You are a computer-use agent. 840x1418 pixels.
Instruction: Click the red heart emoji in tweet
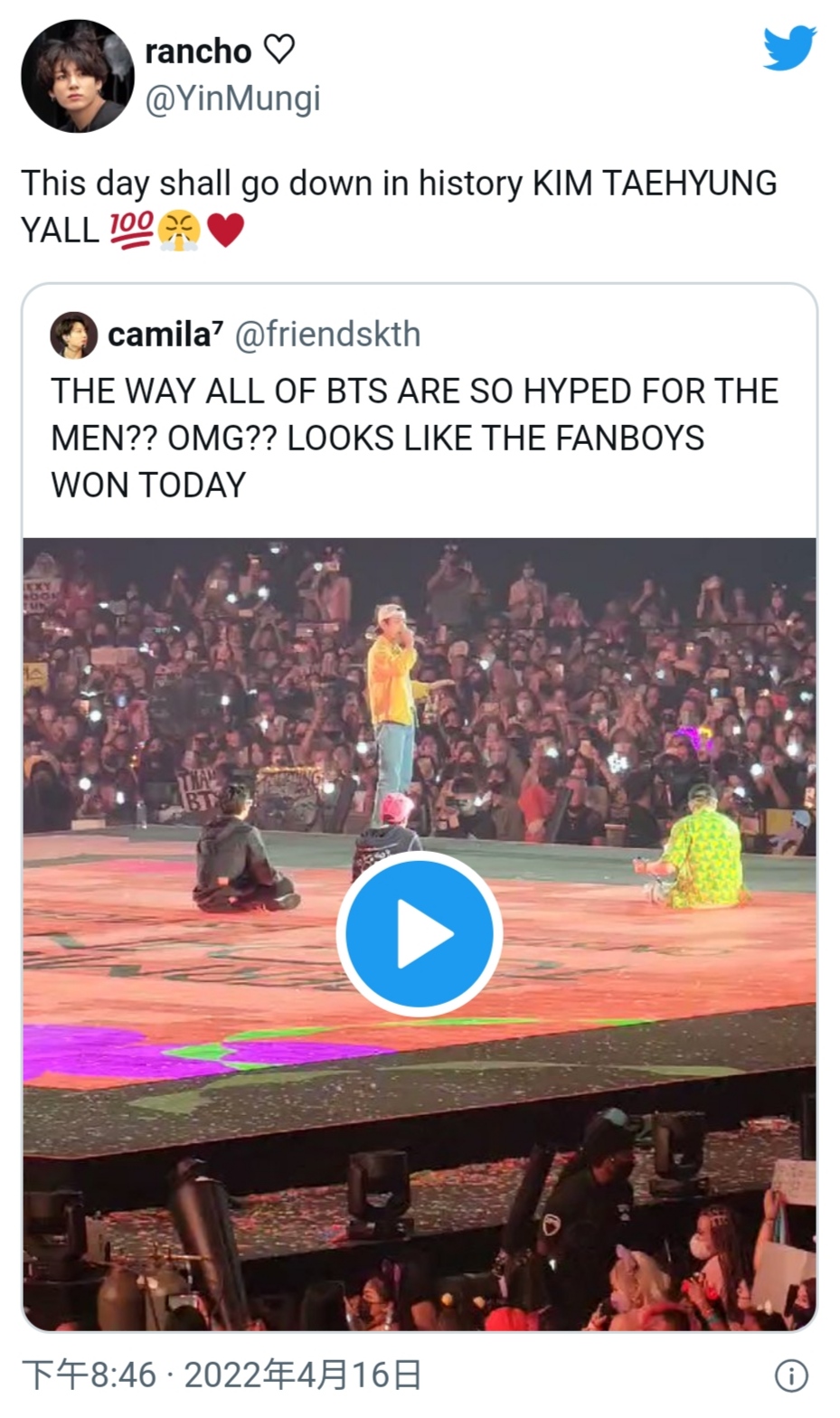[225, 231]
